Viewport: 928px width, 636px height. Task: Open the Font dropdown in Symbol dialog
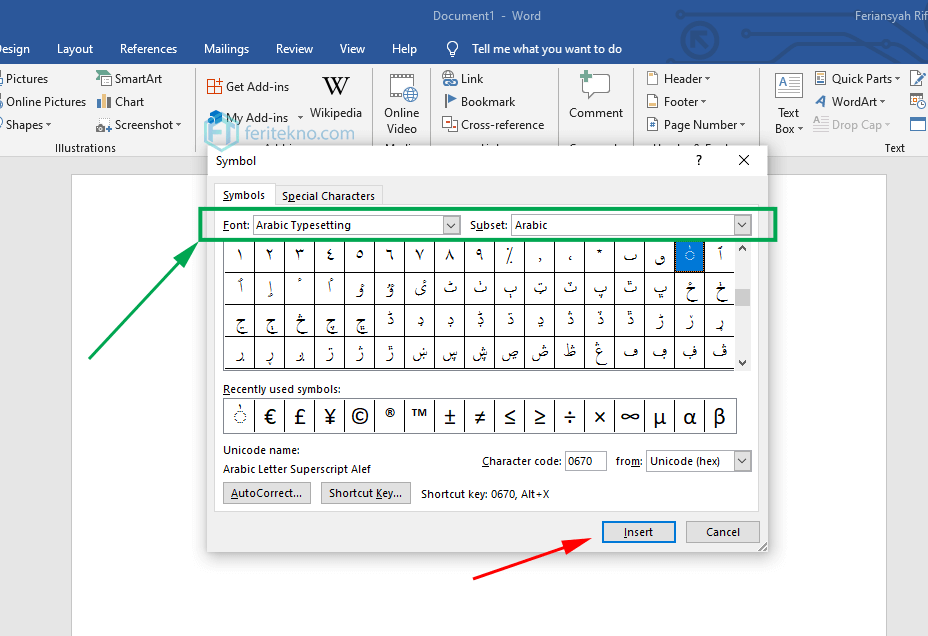pos(451,225)
